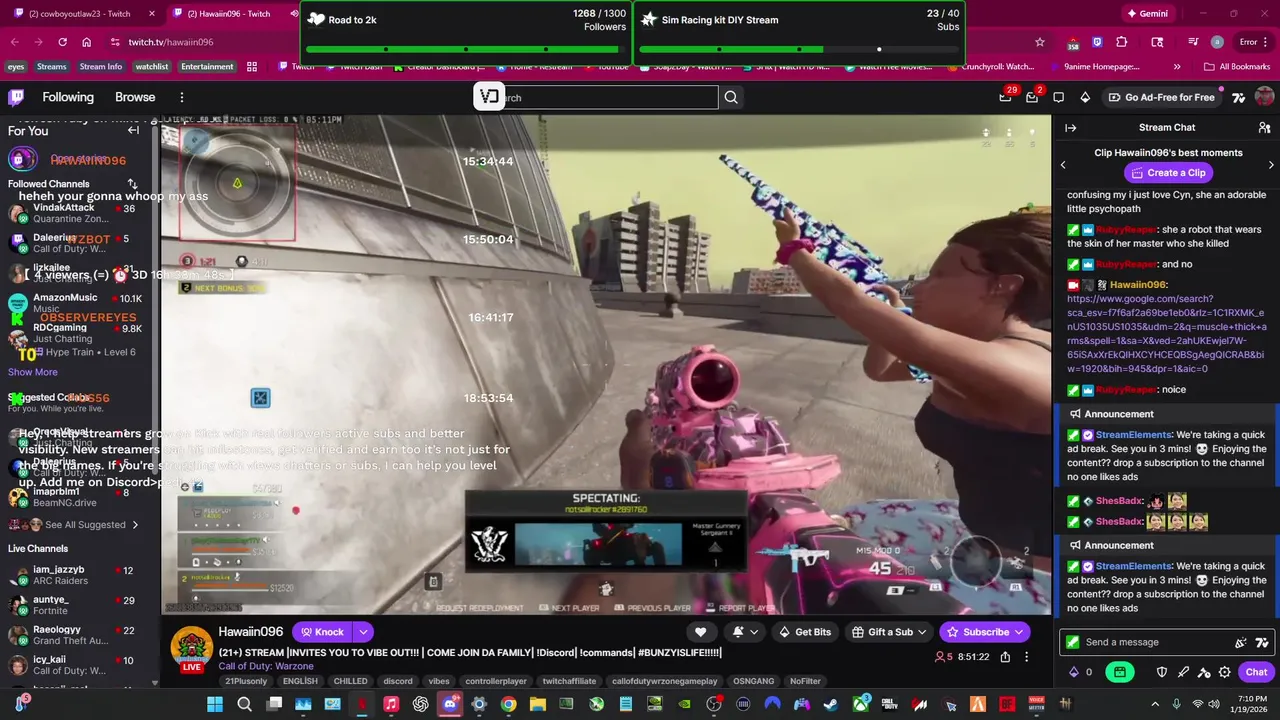Open the Streams bookmark folder
The image size is (1280, 720).
[x=51, y=67]
